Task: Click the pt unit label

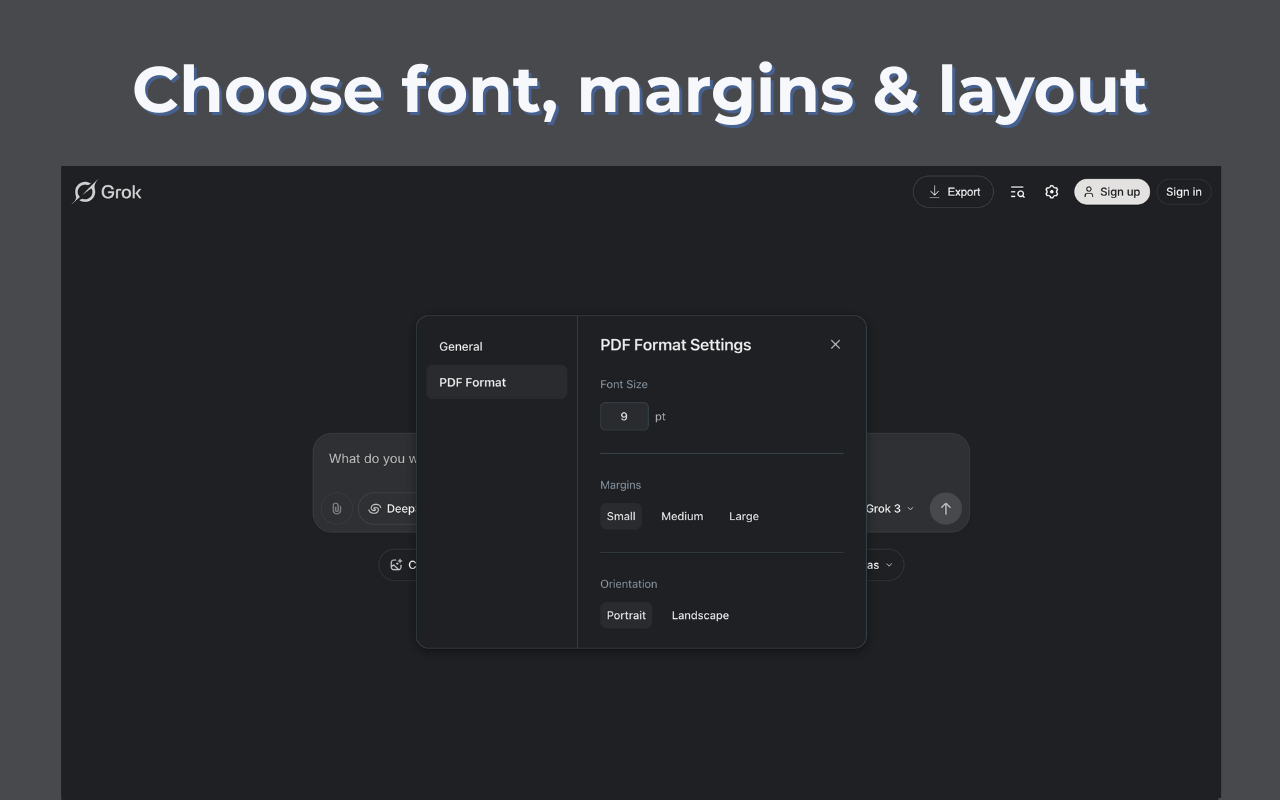Action: 660,417
